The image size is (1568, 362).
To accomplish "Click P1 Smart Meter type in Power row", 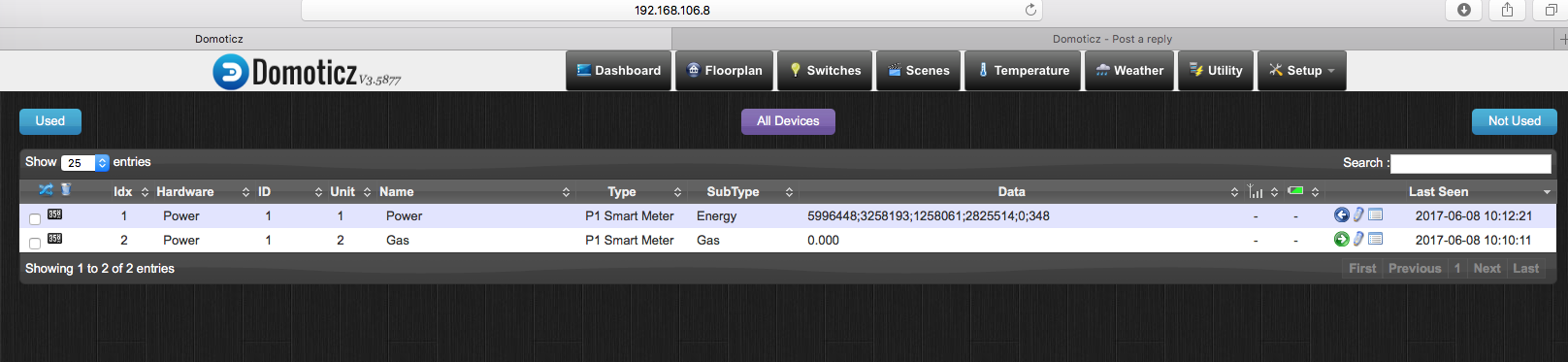I will click(630, 215).
